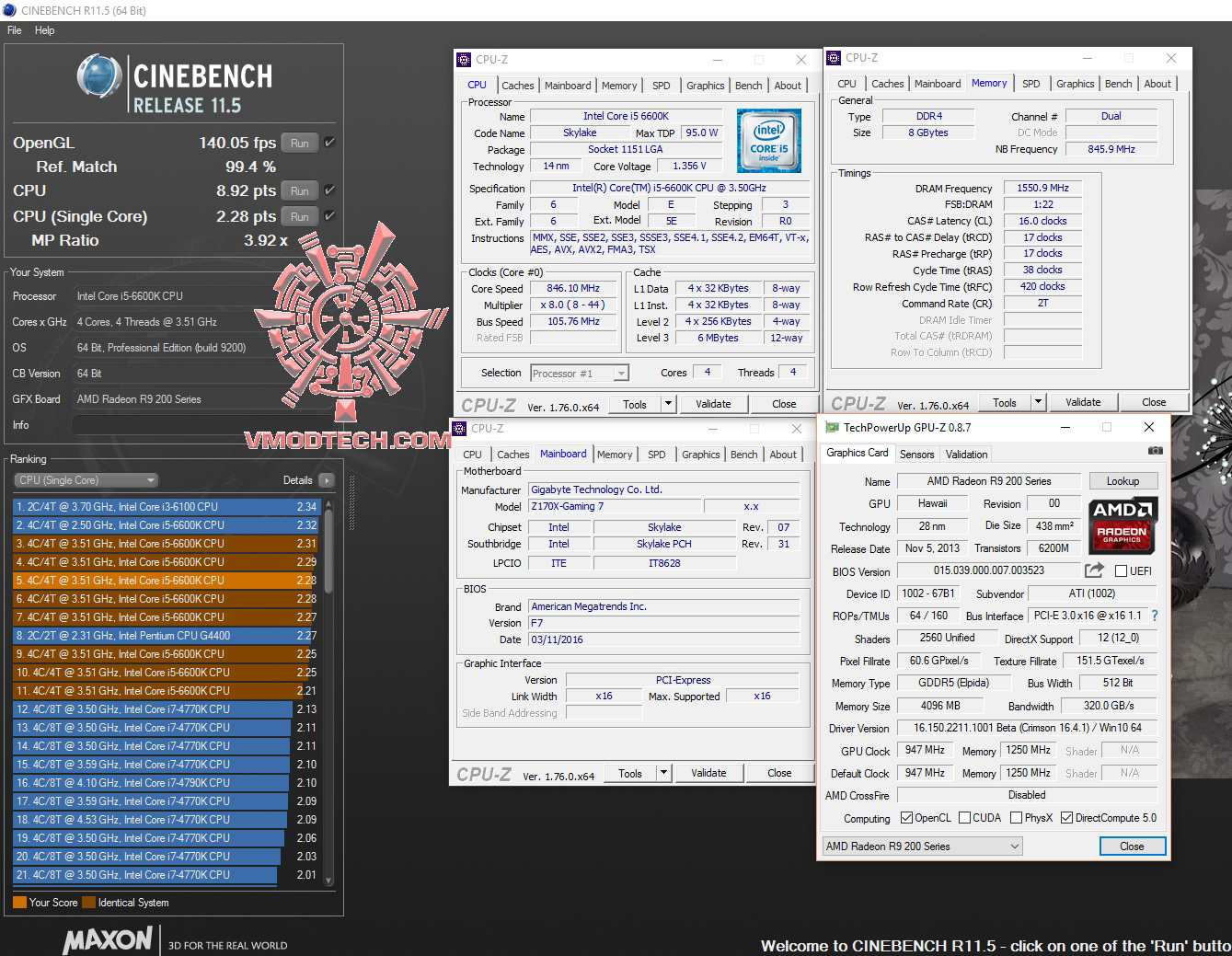
Task: Switch to SPD tab in the Timings CPU-Z window
Action: click(1031, 84)
